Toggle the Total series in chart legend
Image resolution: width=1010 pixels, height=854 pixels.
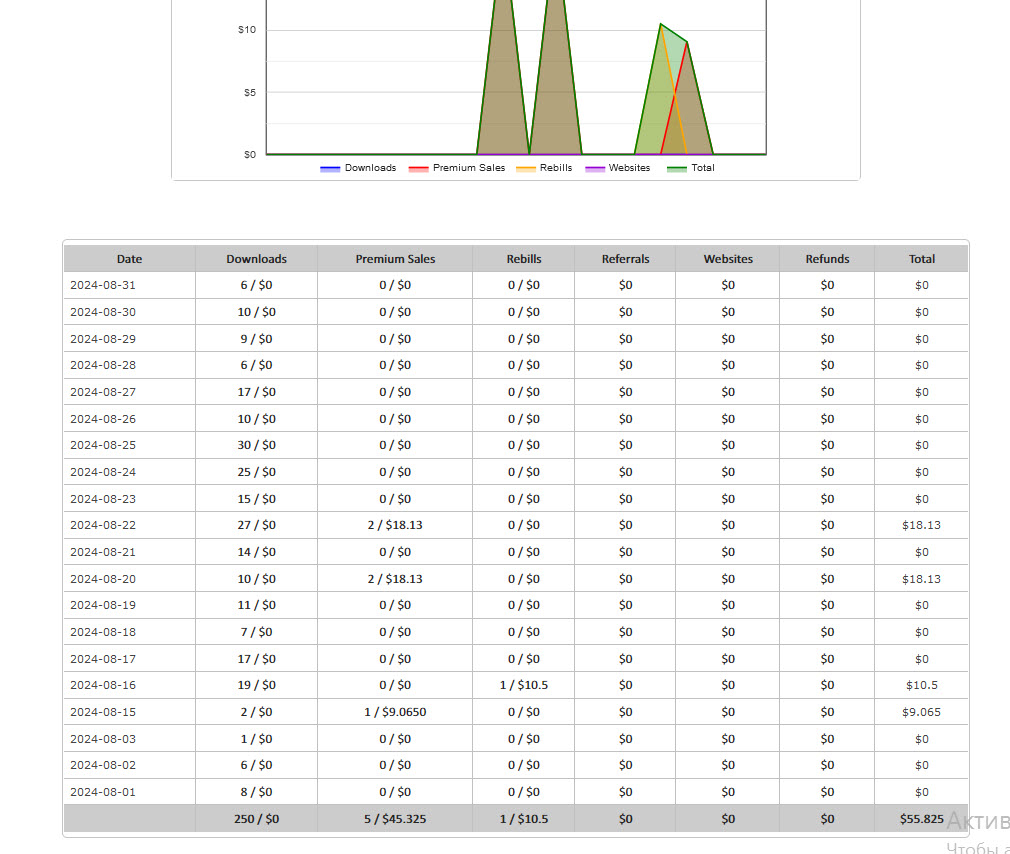coord(691,168)
